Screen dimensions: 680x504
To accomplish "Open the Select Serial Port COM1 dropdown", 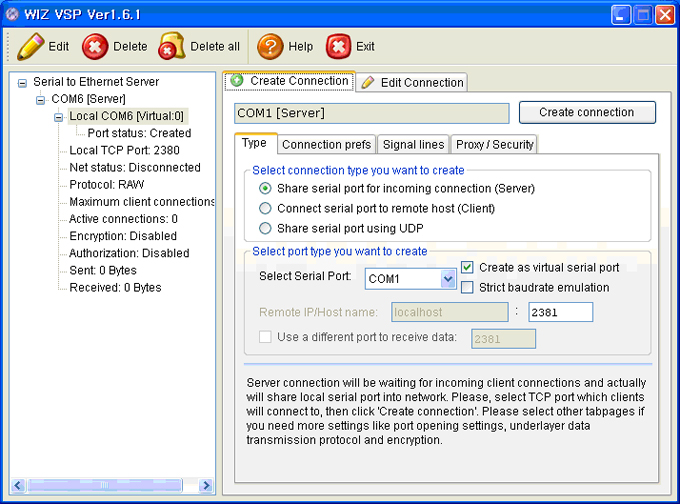I will pos(448,278).
